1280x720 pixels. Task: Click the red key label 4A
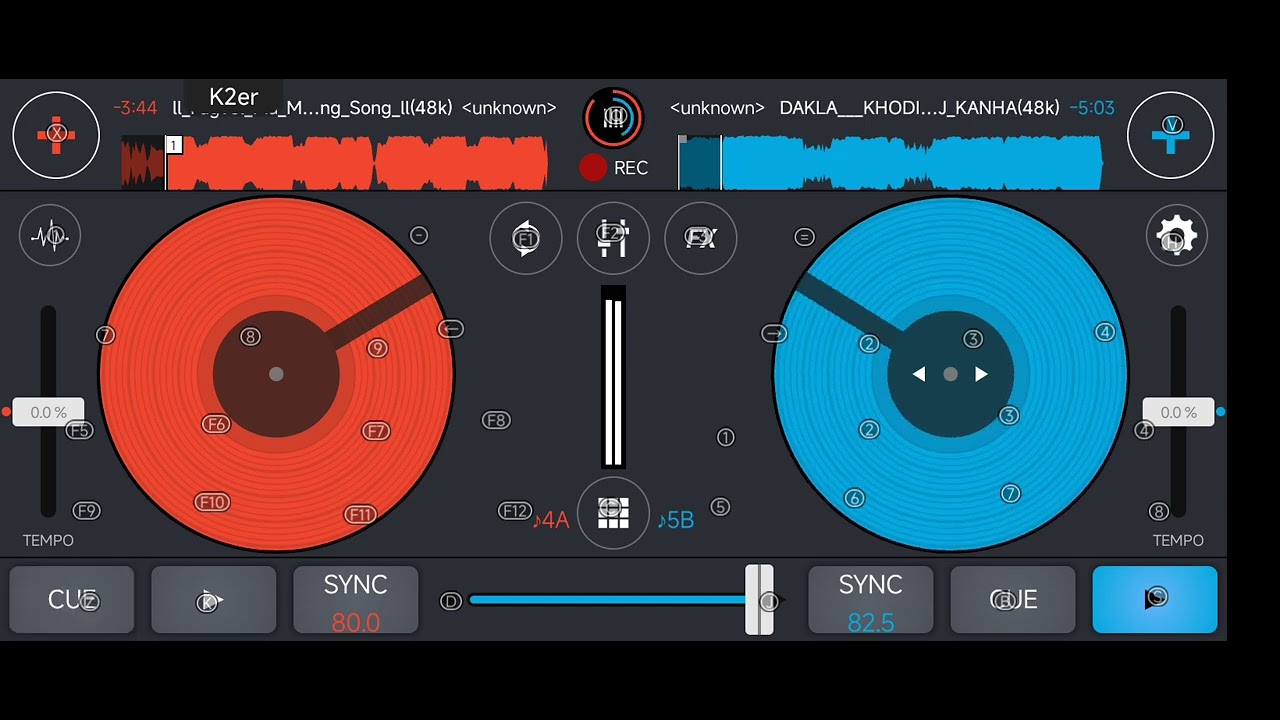tap(551, 520)
